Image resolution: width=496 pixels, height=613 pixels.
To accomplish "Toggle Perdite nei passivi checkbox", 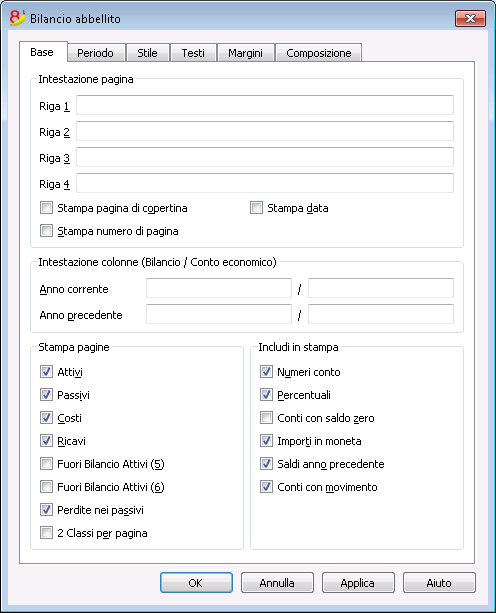I will [47, 509].
